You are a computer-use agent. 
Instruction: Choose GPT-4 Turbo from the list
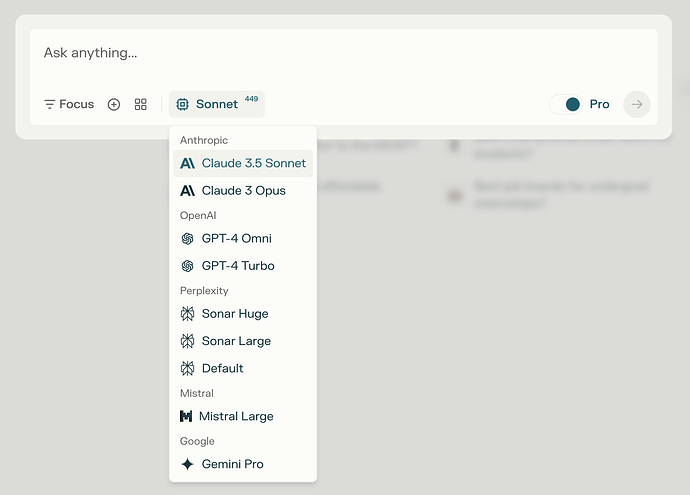pos(243,266)
